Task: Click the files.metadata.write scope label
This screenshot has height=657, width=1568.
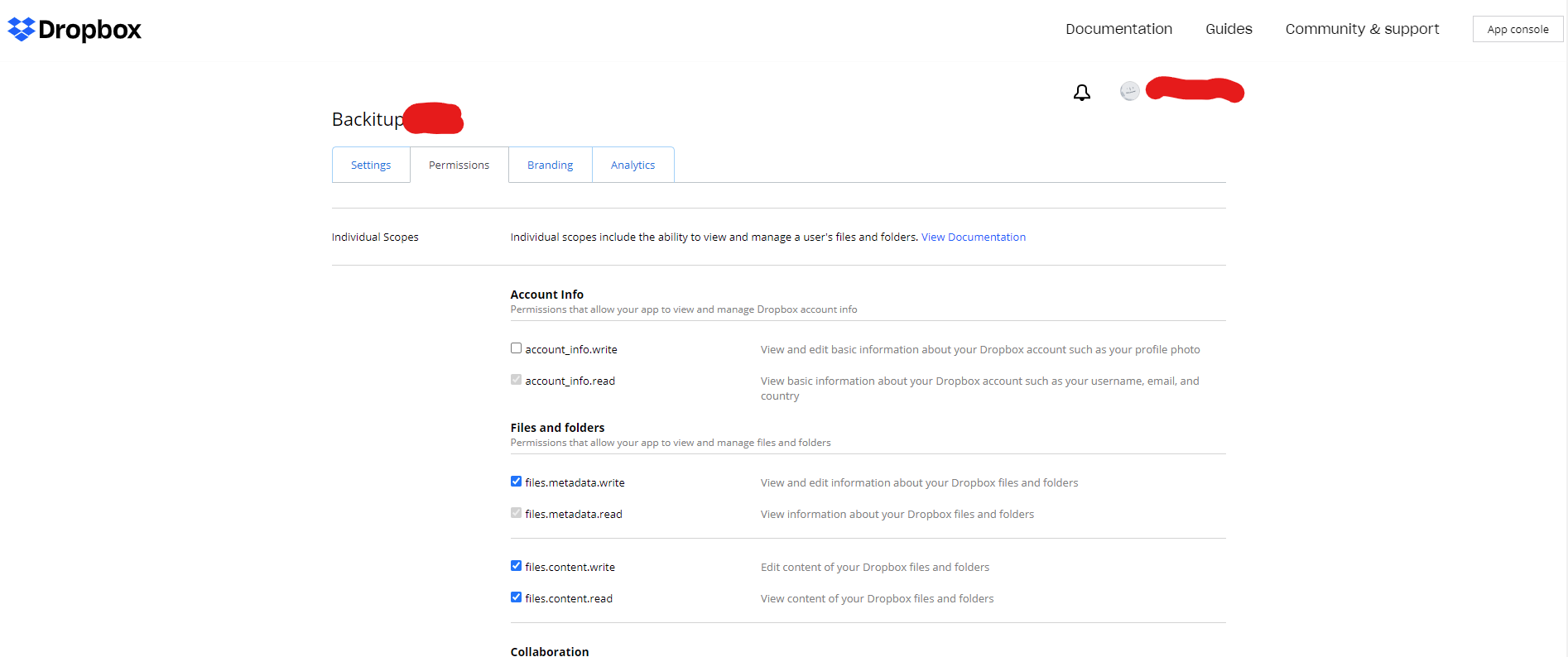Action: click(x=575, y=482)
